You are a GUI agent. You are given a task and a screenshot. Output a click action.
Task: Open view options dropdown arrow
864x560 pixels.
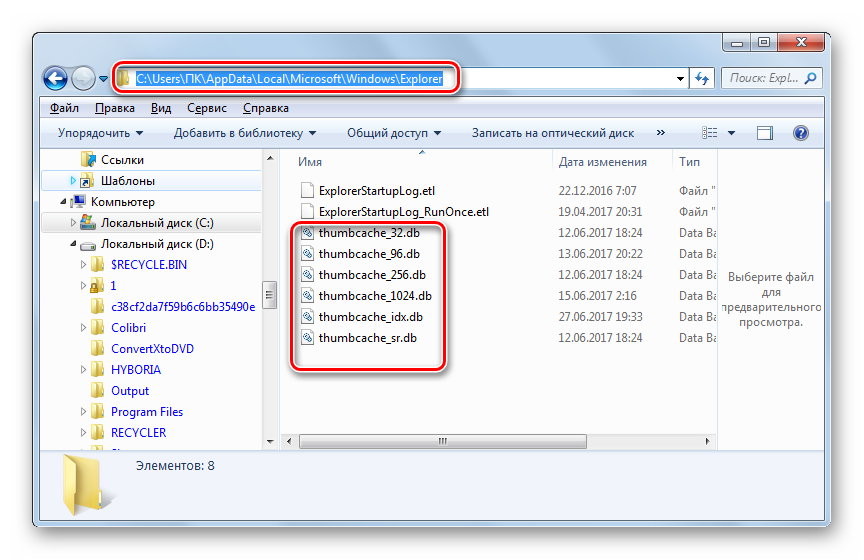click(731, 133)
